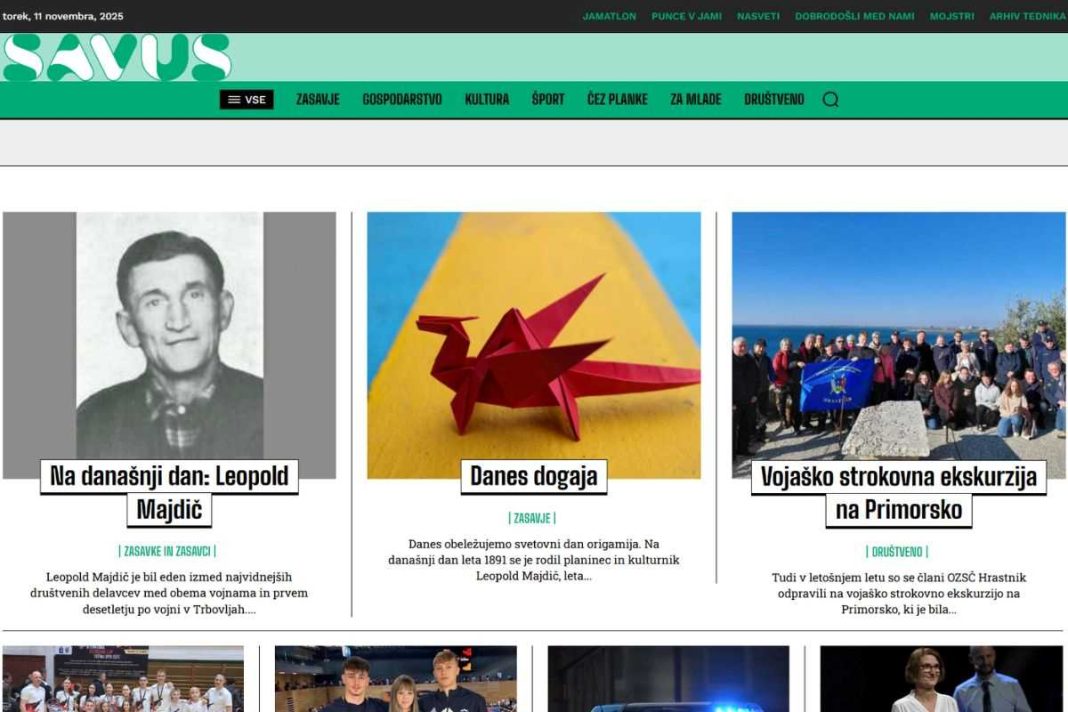Open the Arhiv tednika link
The height and width of the screenshot is (712, 1068).
(x=1027, y=16)
